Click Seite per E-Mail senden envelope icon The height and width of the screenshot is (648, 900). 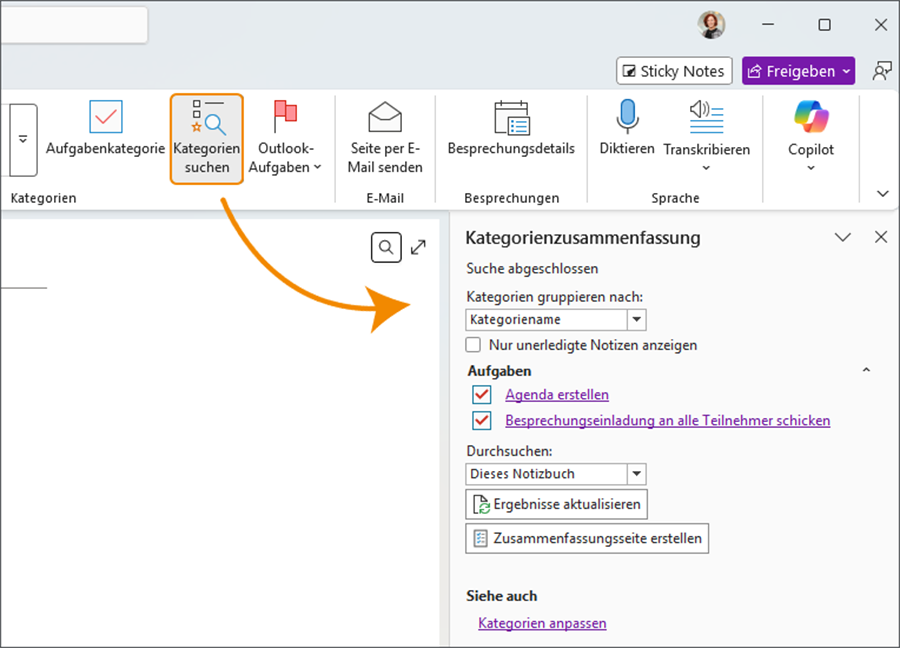click(385, 118)
